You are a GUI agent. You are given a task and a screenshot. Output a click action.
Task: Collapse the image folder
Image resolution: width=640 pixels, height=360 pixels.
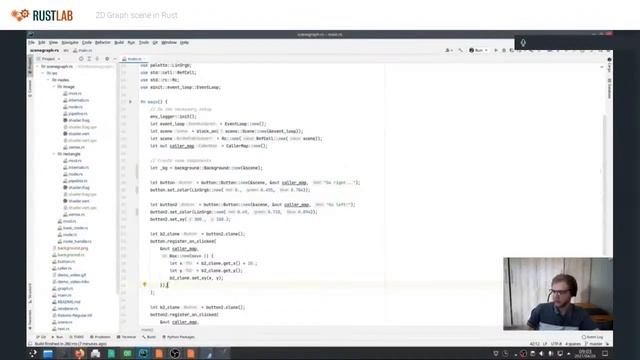(x=53, y=87)
